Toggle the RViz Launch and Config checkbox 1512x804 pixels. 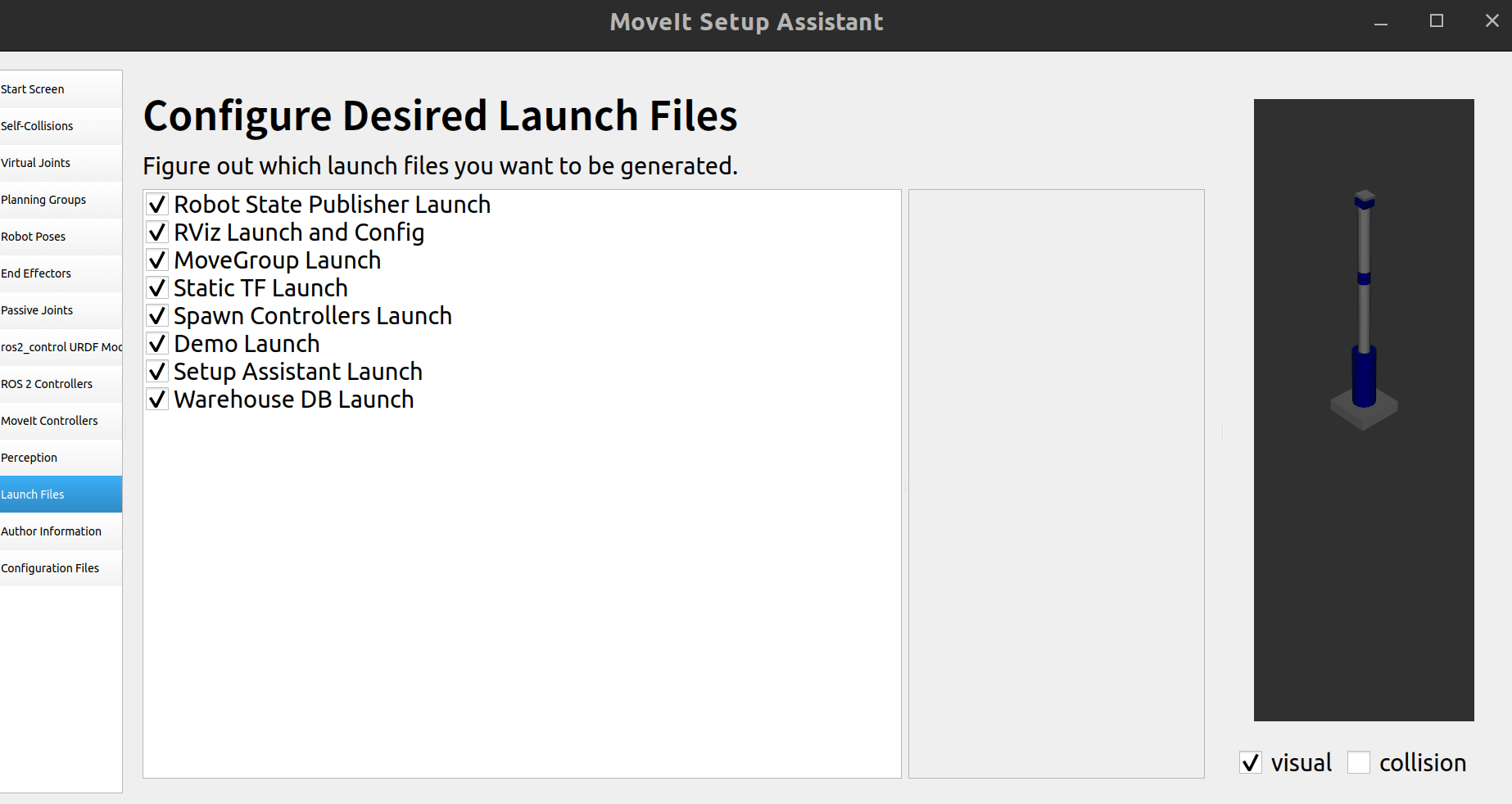click(157, 233)
